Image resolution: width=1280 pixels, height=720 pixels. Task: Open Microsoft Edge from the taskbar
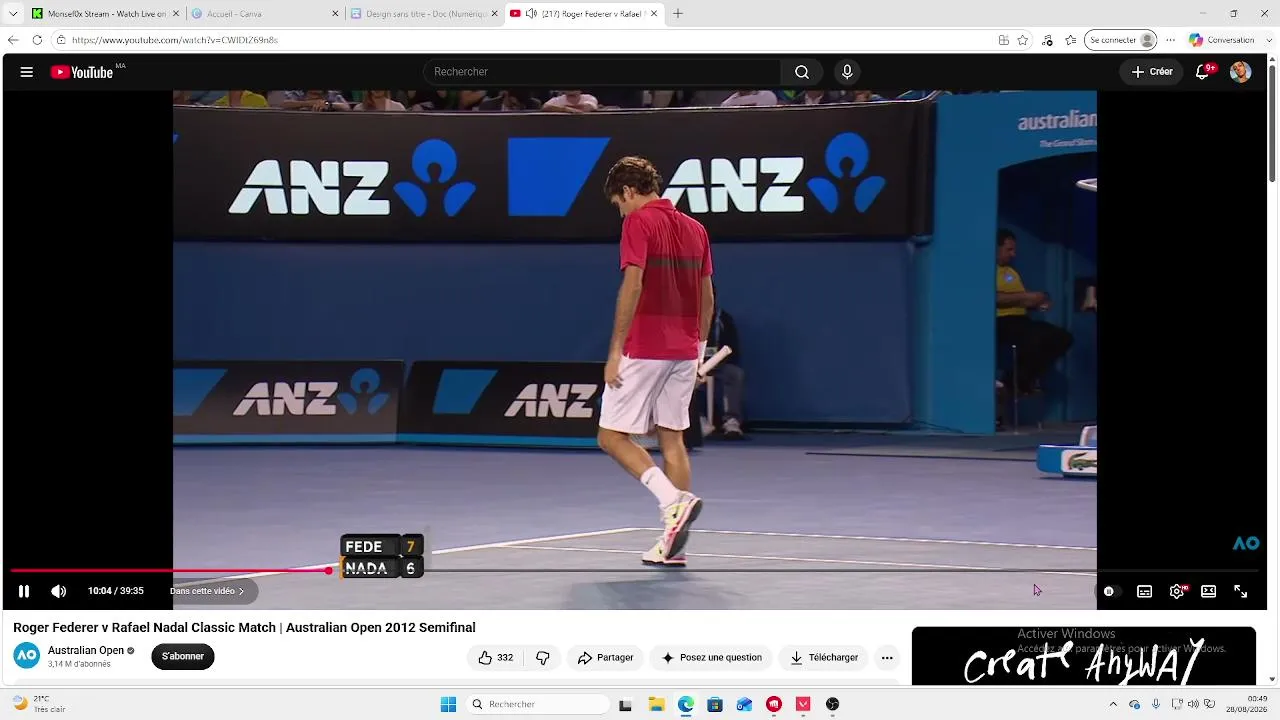686,704
